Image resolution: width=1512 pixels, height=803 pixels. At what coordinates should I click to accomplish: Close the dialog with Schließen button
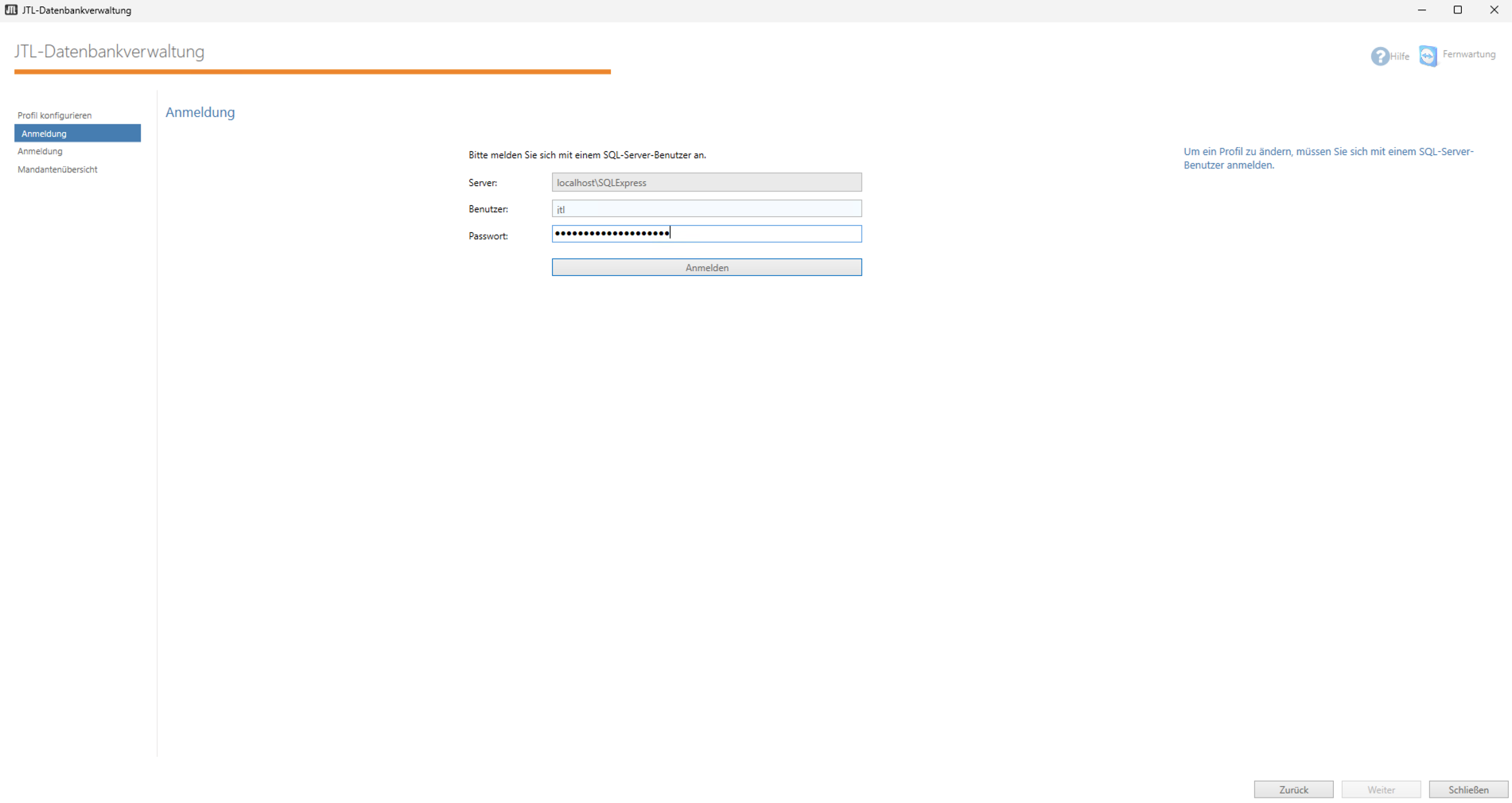point(1468,789)
